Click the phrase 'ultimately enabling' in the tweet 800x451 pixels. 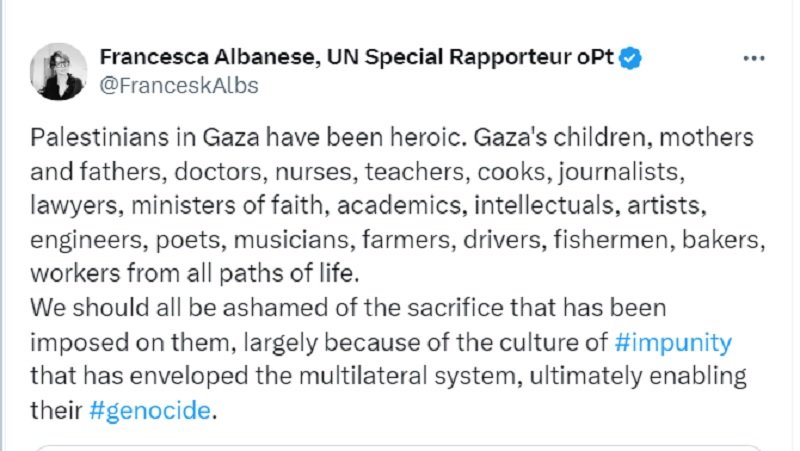(638, 377)
